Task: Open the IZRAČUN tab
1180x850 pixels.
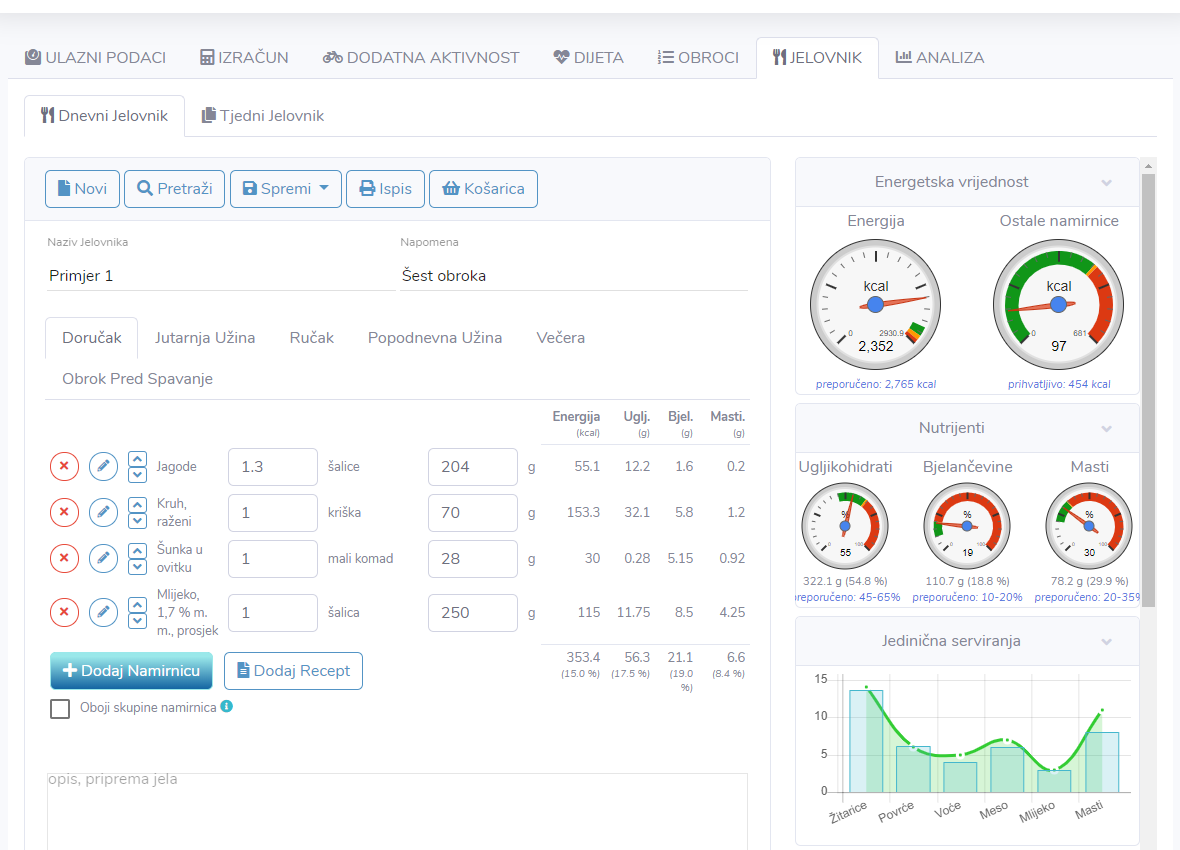Action: [x=244, y=57]
